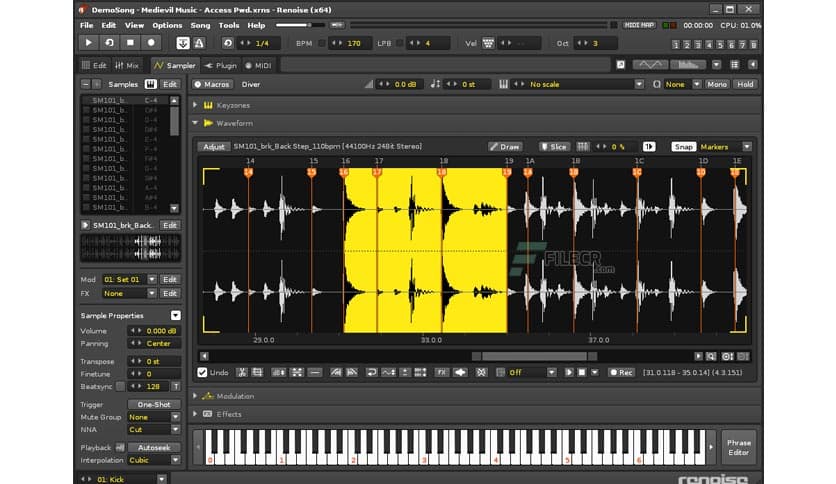Open the Options menu

click(x=167, y=25)
